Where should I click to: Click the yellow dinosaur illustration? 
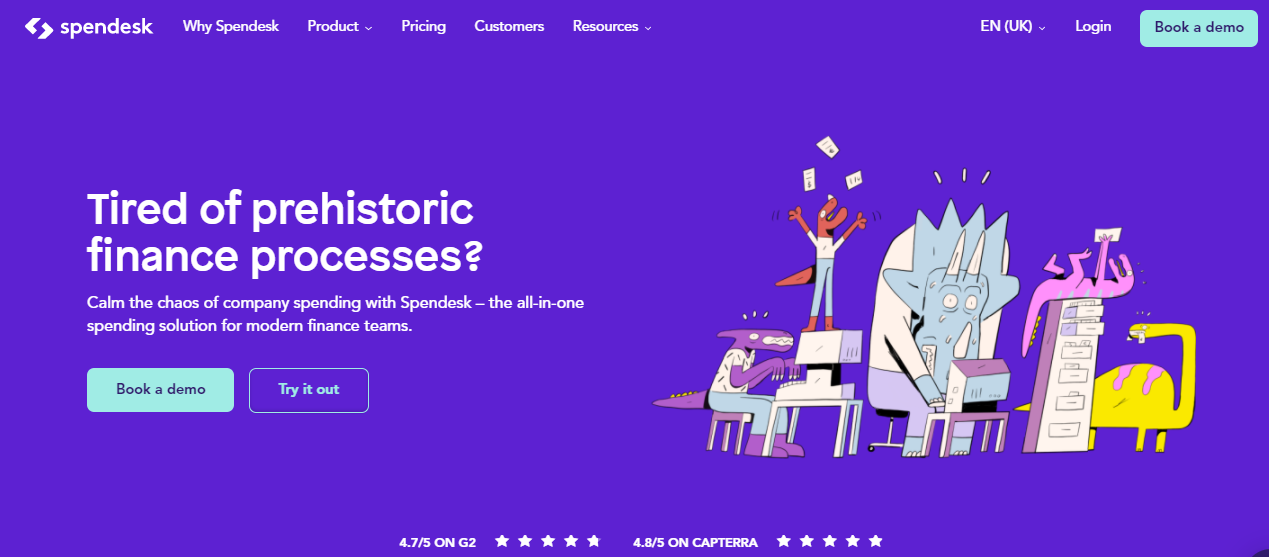1150,385
